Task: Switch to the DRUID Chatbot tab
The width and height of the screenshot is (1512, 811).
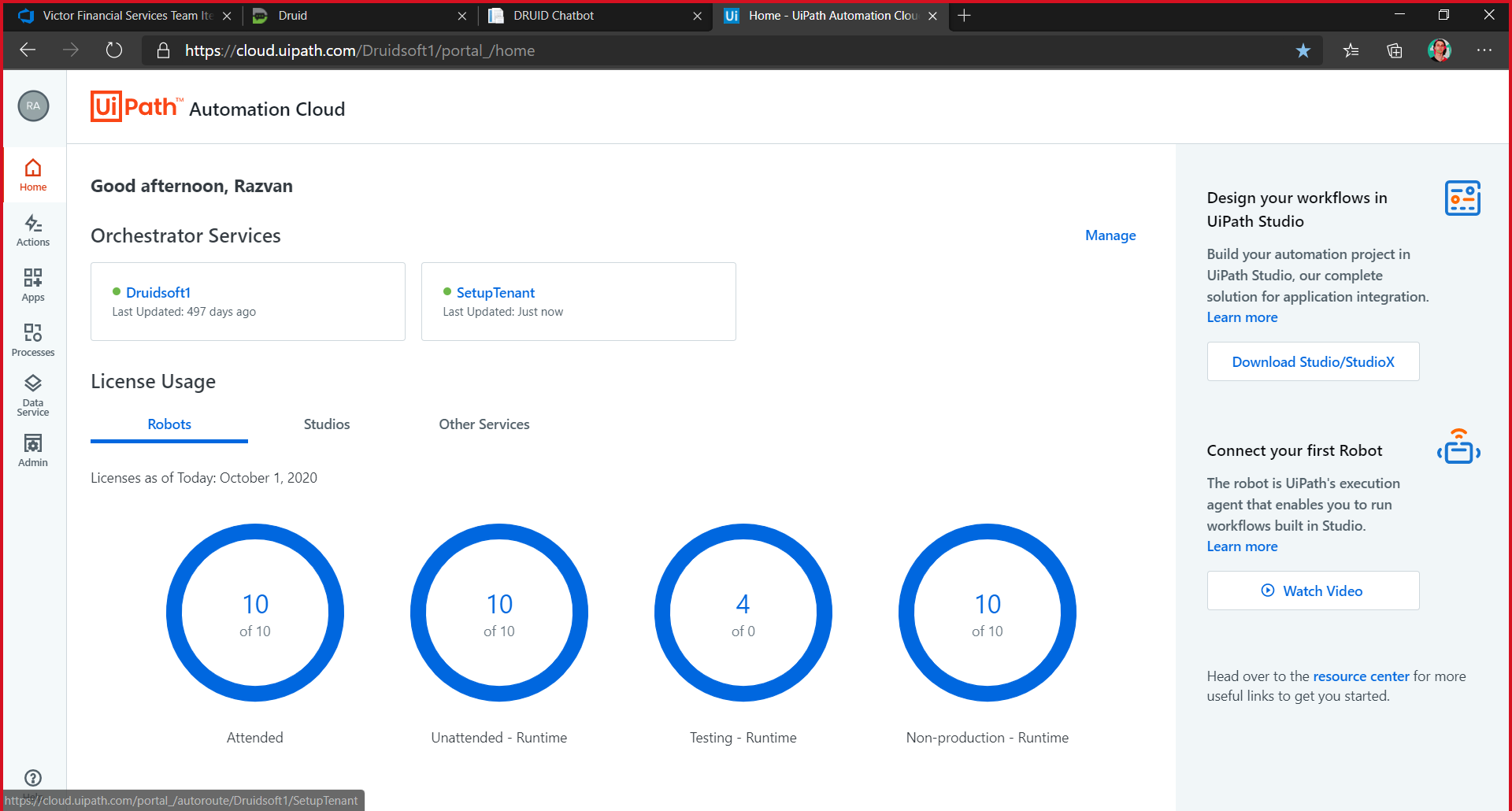Action: 593,16
